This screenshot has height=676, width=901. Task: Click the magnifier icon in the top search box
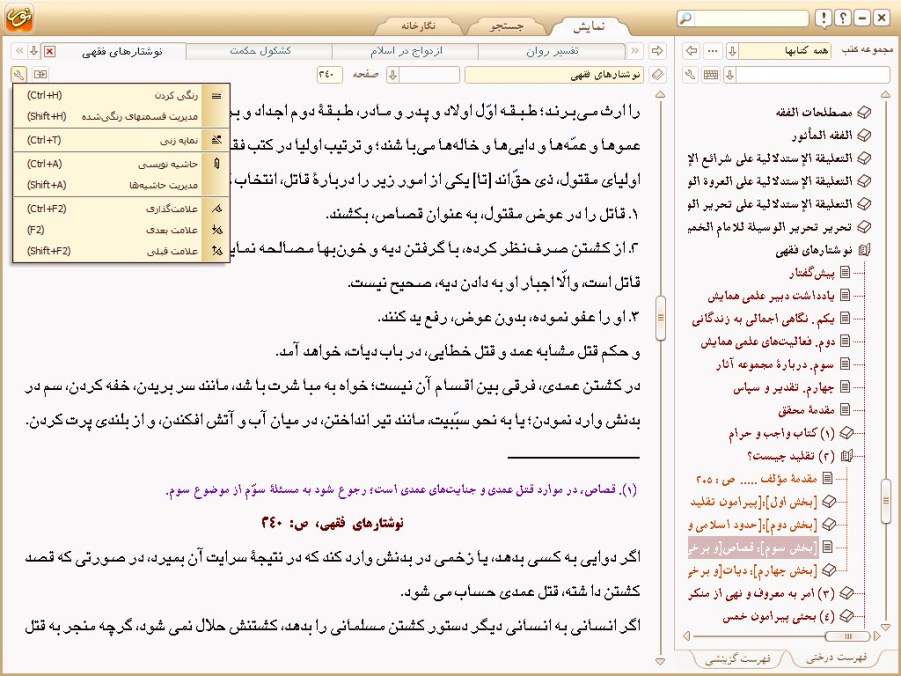tap(686, 18)
